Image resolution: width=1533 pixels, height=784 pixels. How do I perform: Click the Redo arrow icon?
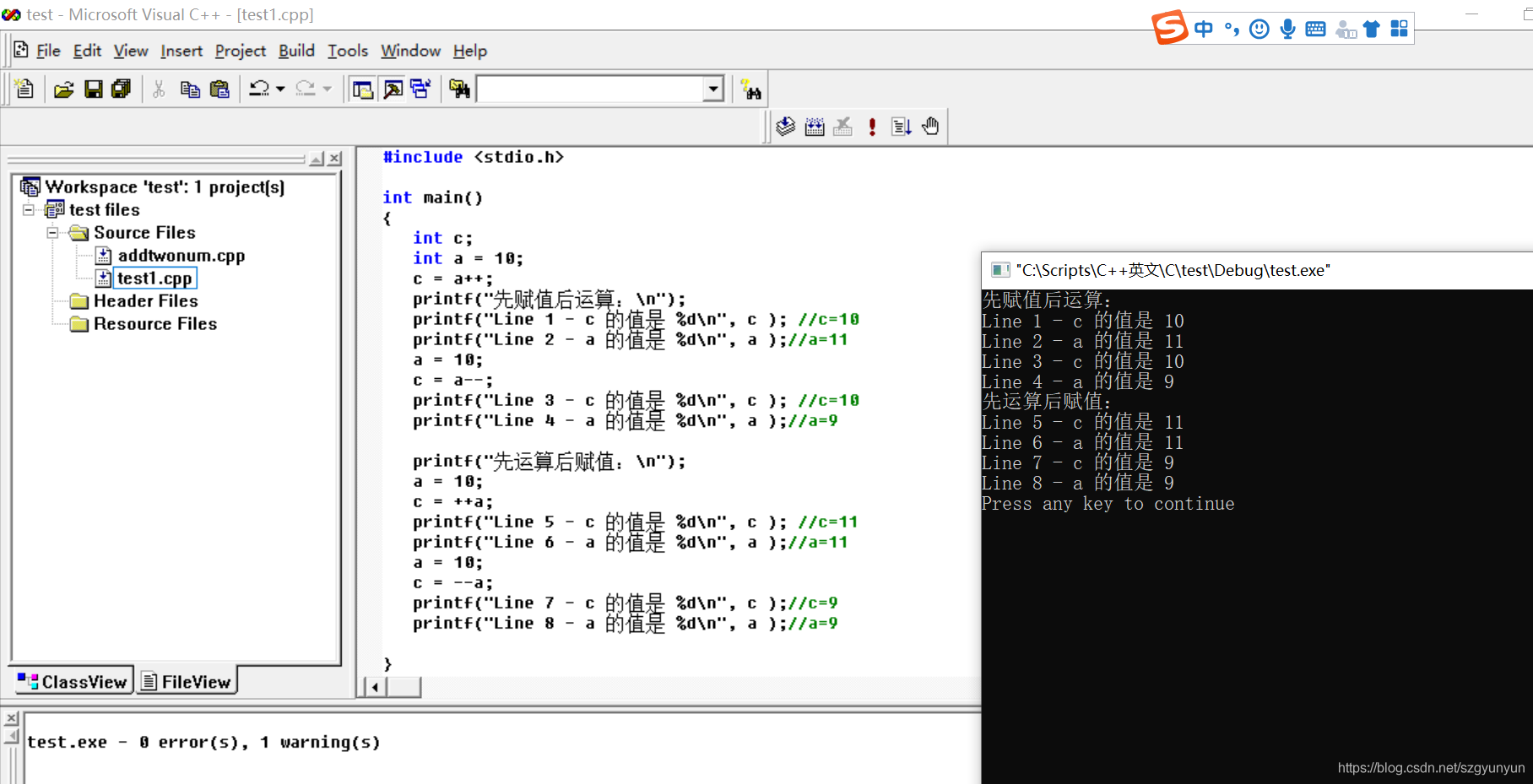tap(306, 89)
